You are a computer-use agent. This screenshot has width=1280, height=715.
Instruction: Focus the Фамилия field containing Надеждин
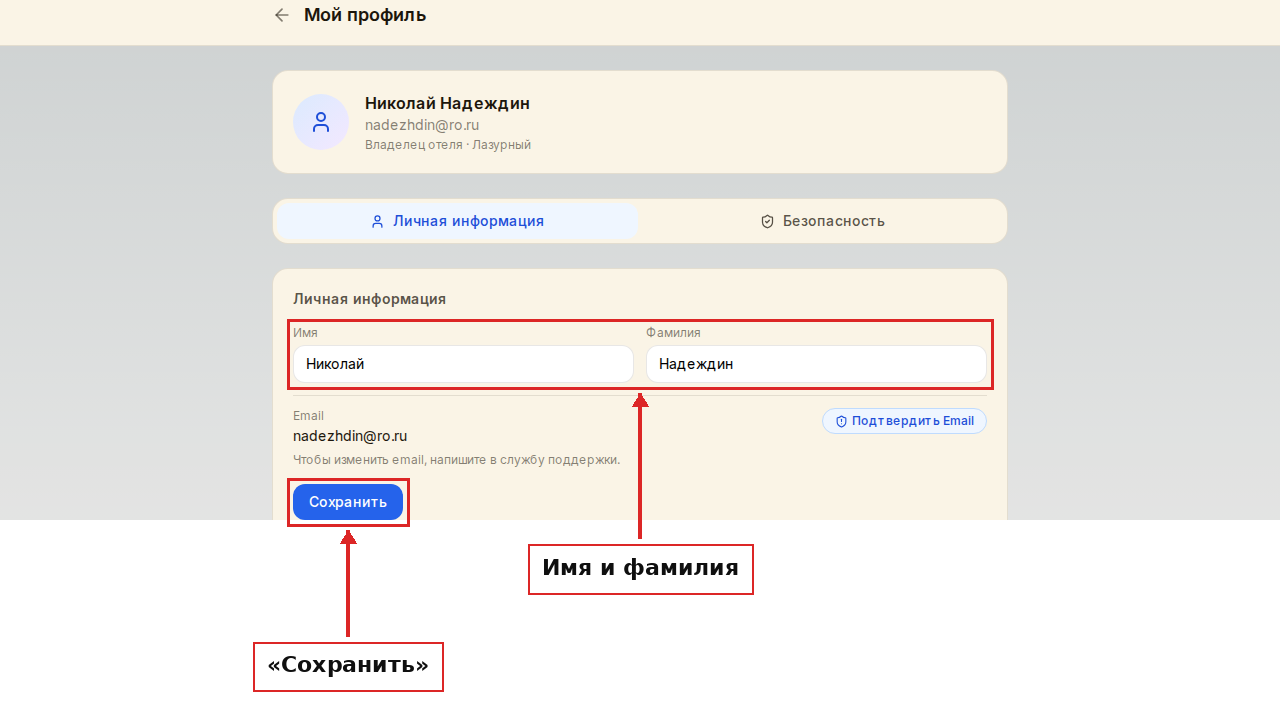pyautogui.click(x=816, y=364)
